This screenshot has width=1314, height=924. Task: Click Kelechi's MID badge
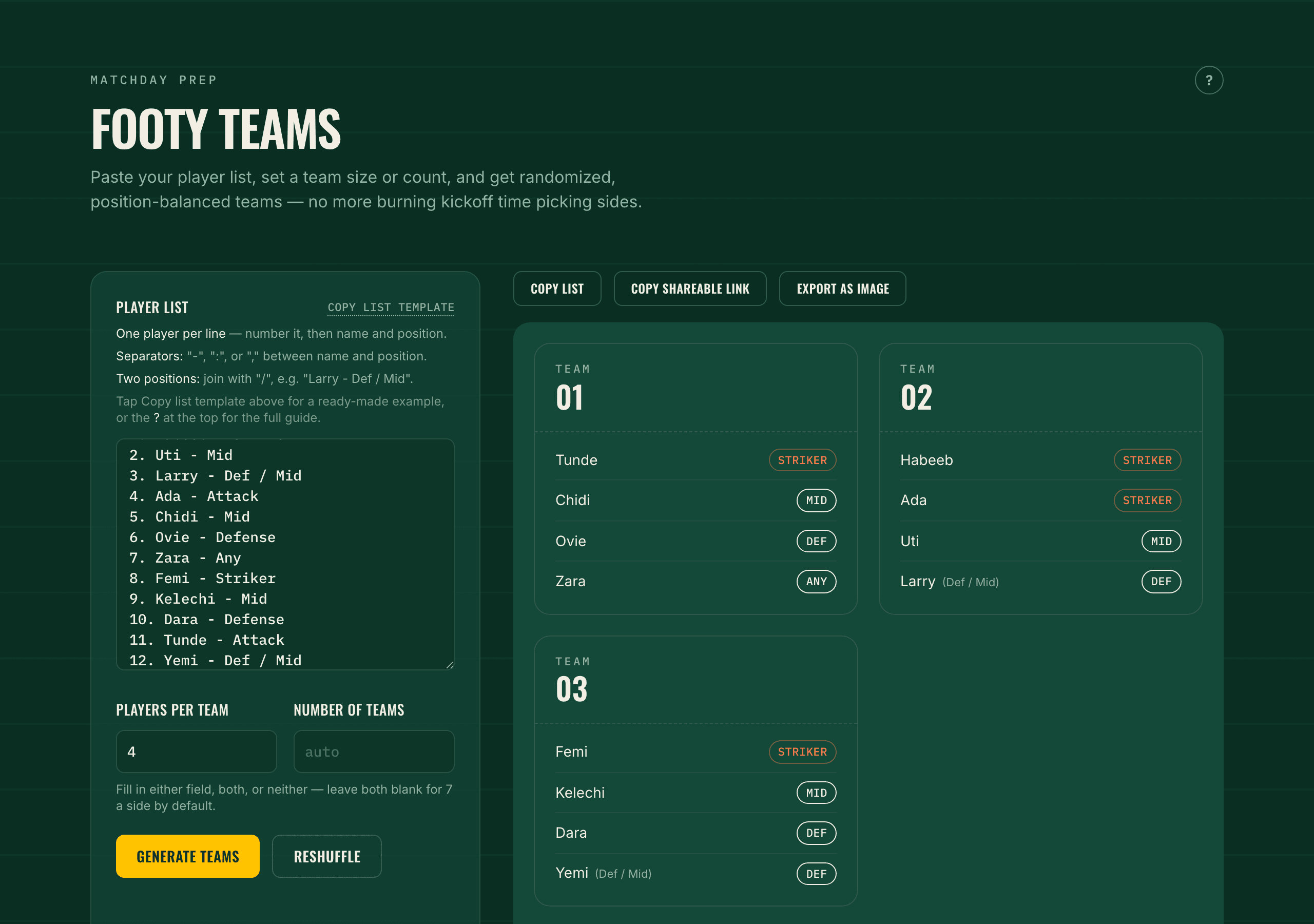point(816,792)
